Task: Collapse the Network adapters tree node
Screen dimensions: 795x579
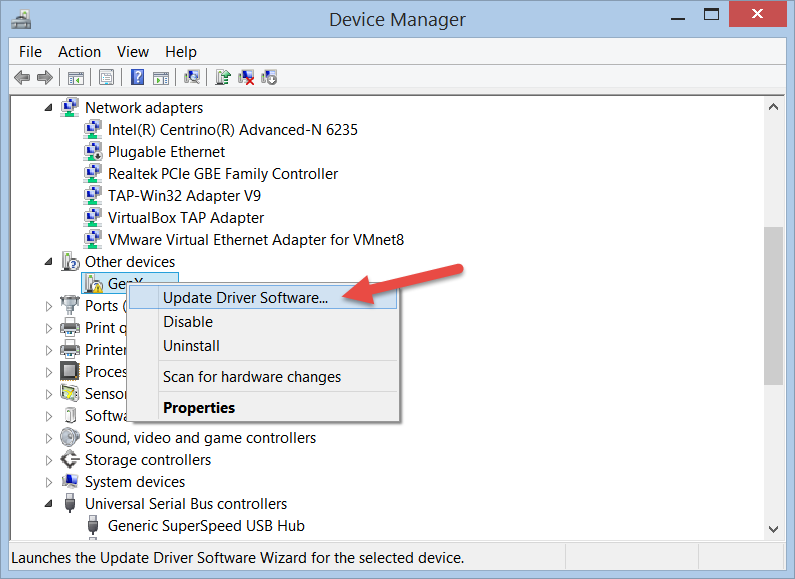Action: pyautogui.click(x=49, y=107)
